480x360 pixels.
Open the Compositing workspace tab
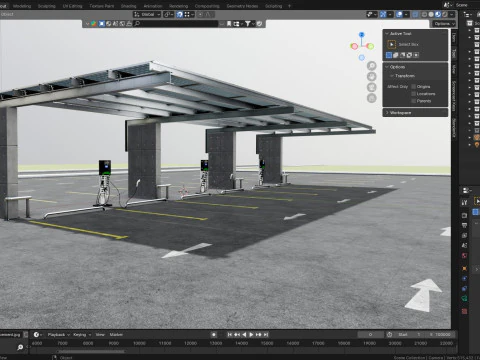(x=207, y=6)
